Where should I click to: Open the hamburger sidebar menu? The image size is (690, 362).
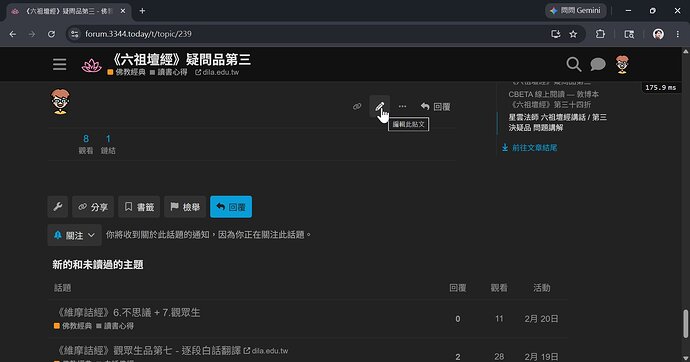coord(59,64)
